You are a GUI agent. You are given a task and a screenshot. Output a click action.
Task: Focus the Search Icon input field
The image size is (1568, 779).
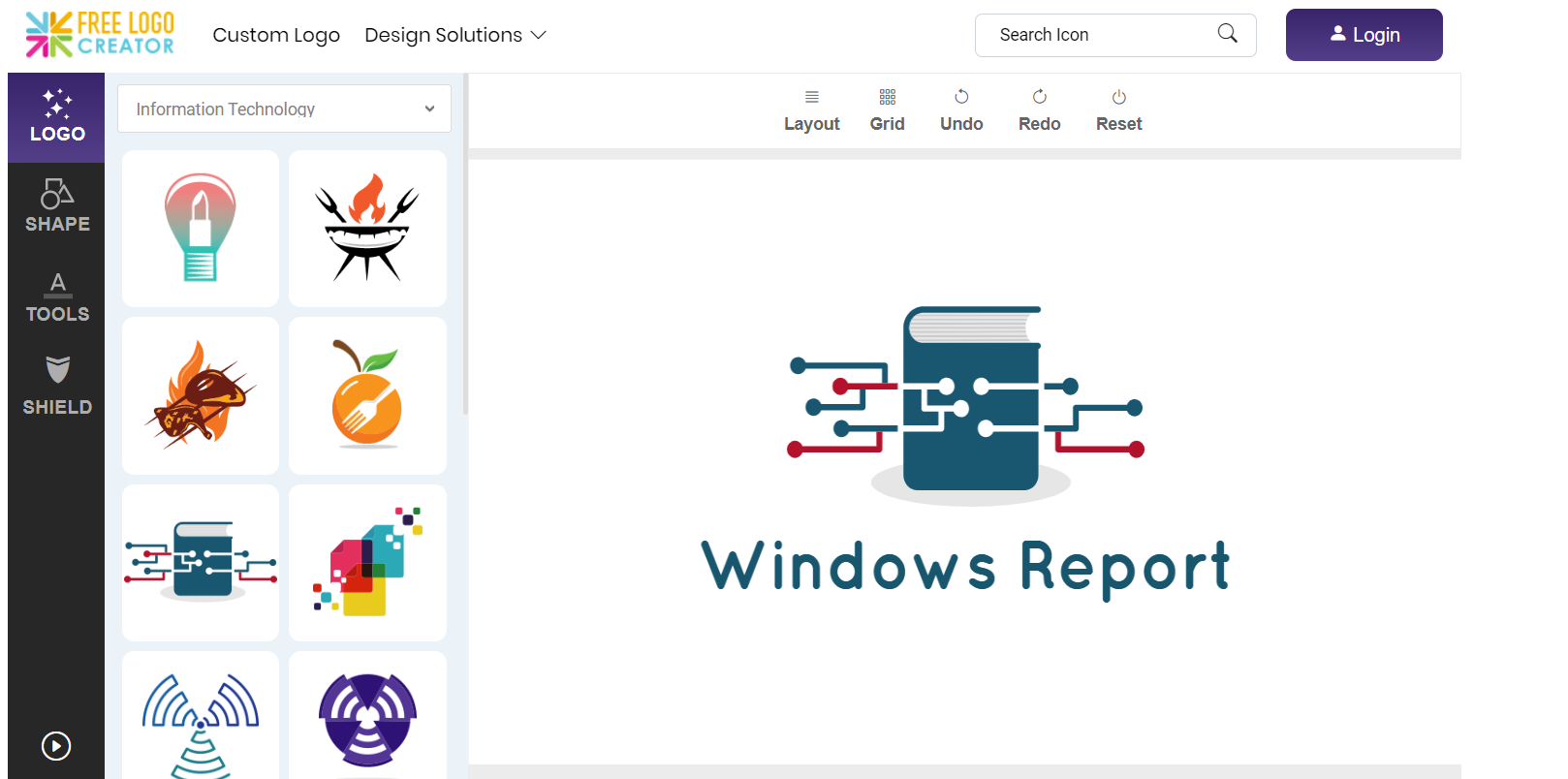point(1115,35)
